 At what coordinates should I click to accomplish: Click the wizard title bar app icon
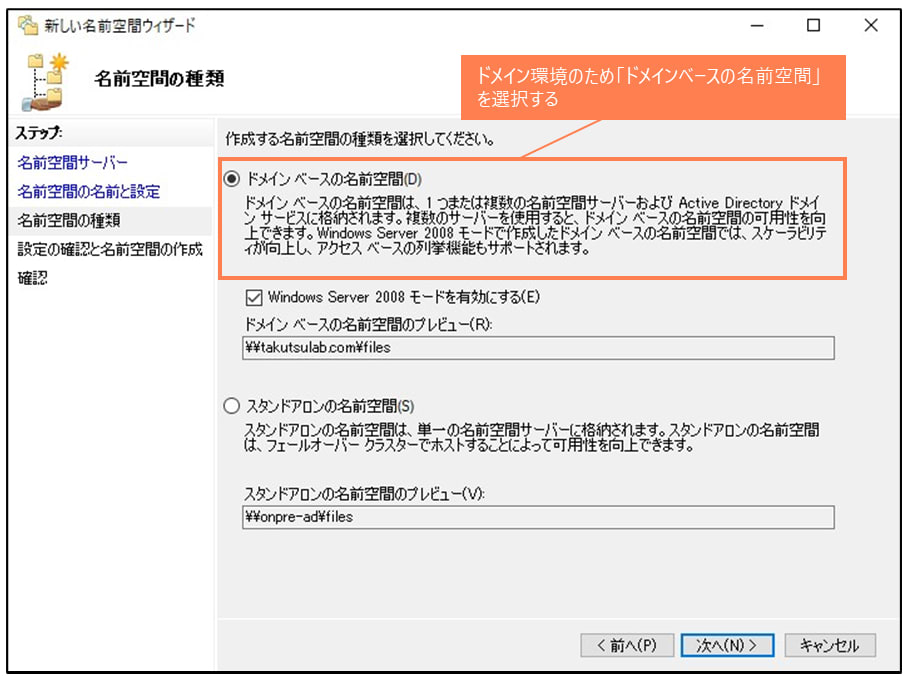[x=27, y=26]
